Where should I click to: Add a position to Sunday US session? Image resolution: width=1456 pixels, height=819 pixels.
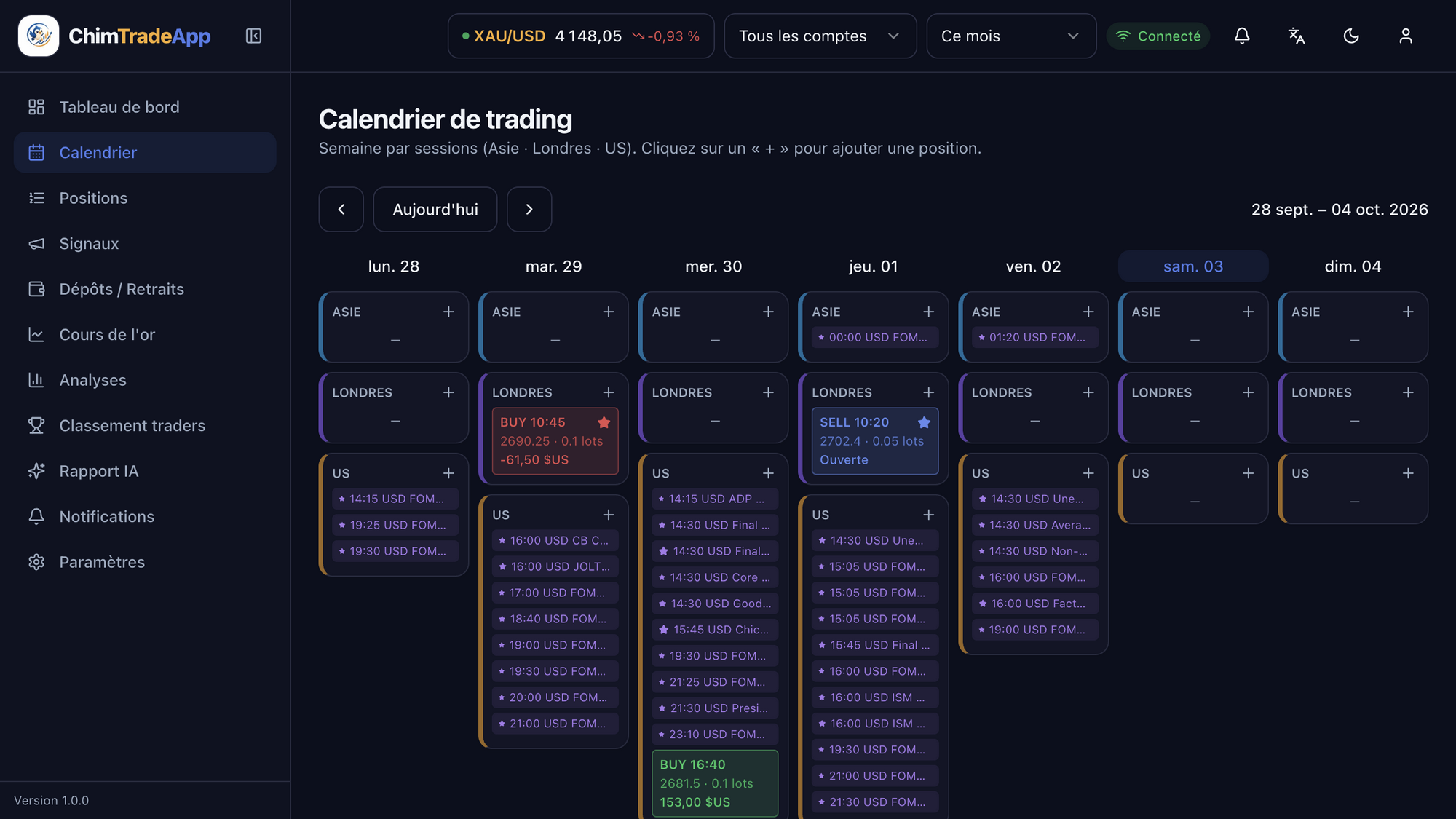pos(1408,473)
